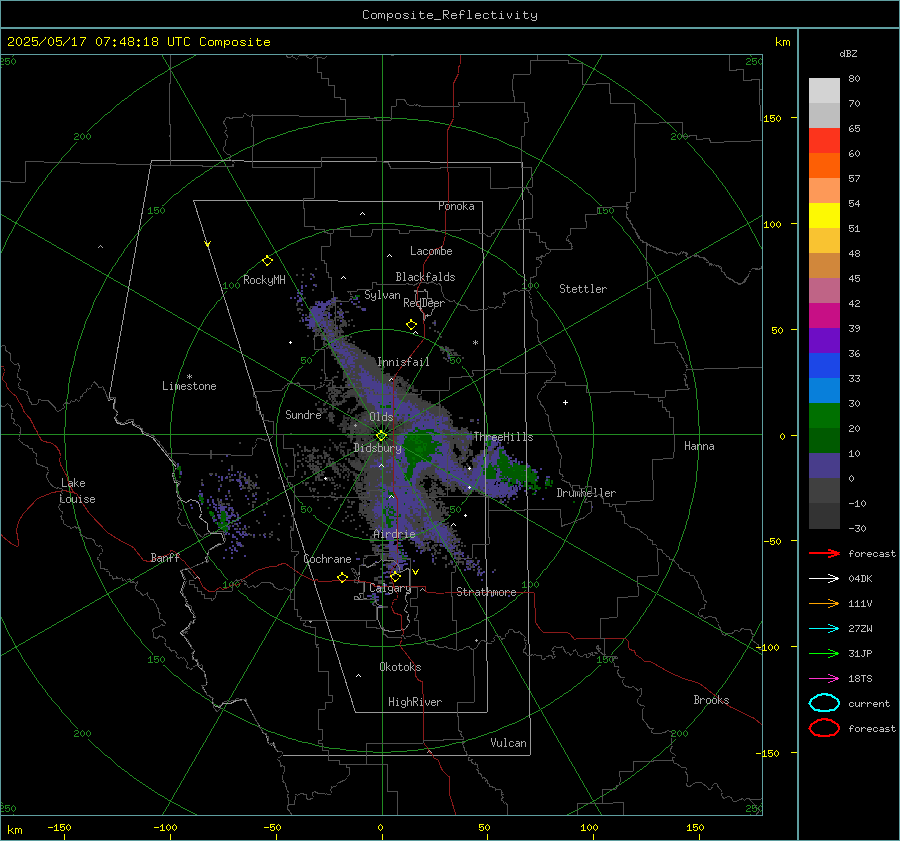The height and width of the screenshot is (841, 900).
Task: Click the cyan current ellipse icon
Action: click(x=824, y=703)
